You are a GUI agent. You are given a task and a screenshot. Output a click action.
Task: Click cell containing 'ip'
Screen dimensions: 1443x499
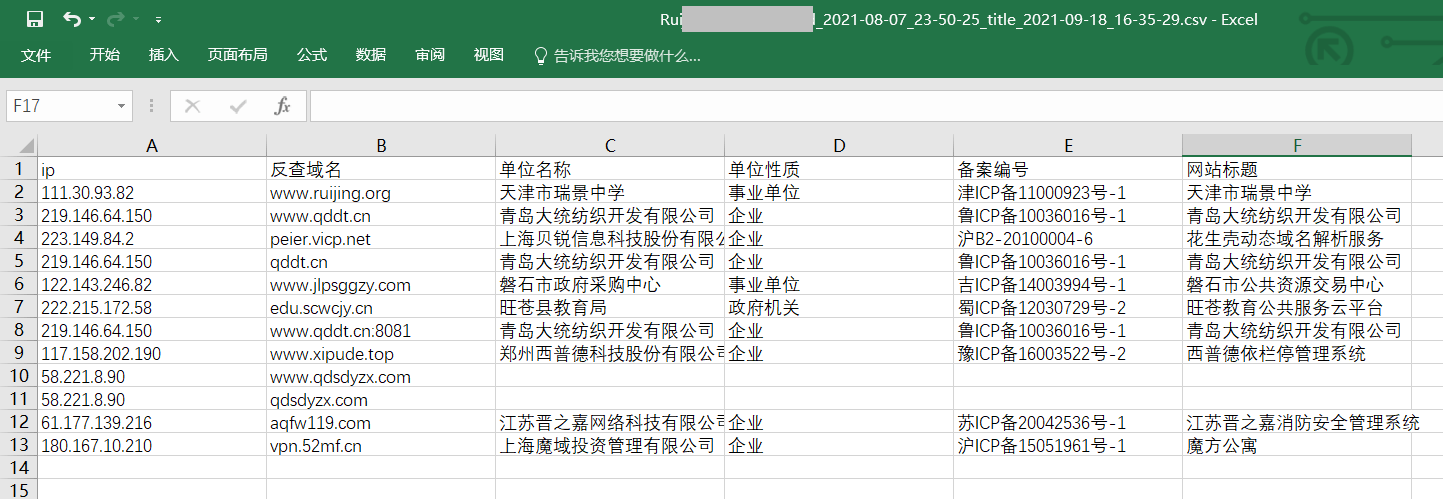click(152, 169)
